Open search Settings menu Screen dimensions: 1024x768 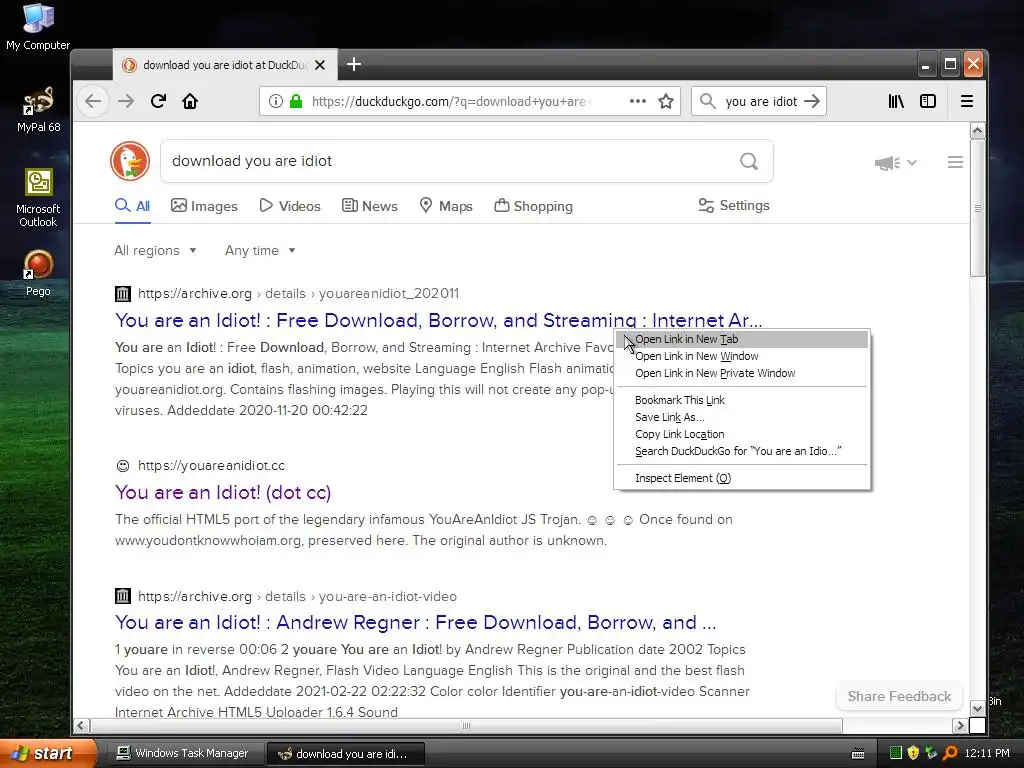(734, 206)
